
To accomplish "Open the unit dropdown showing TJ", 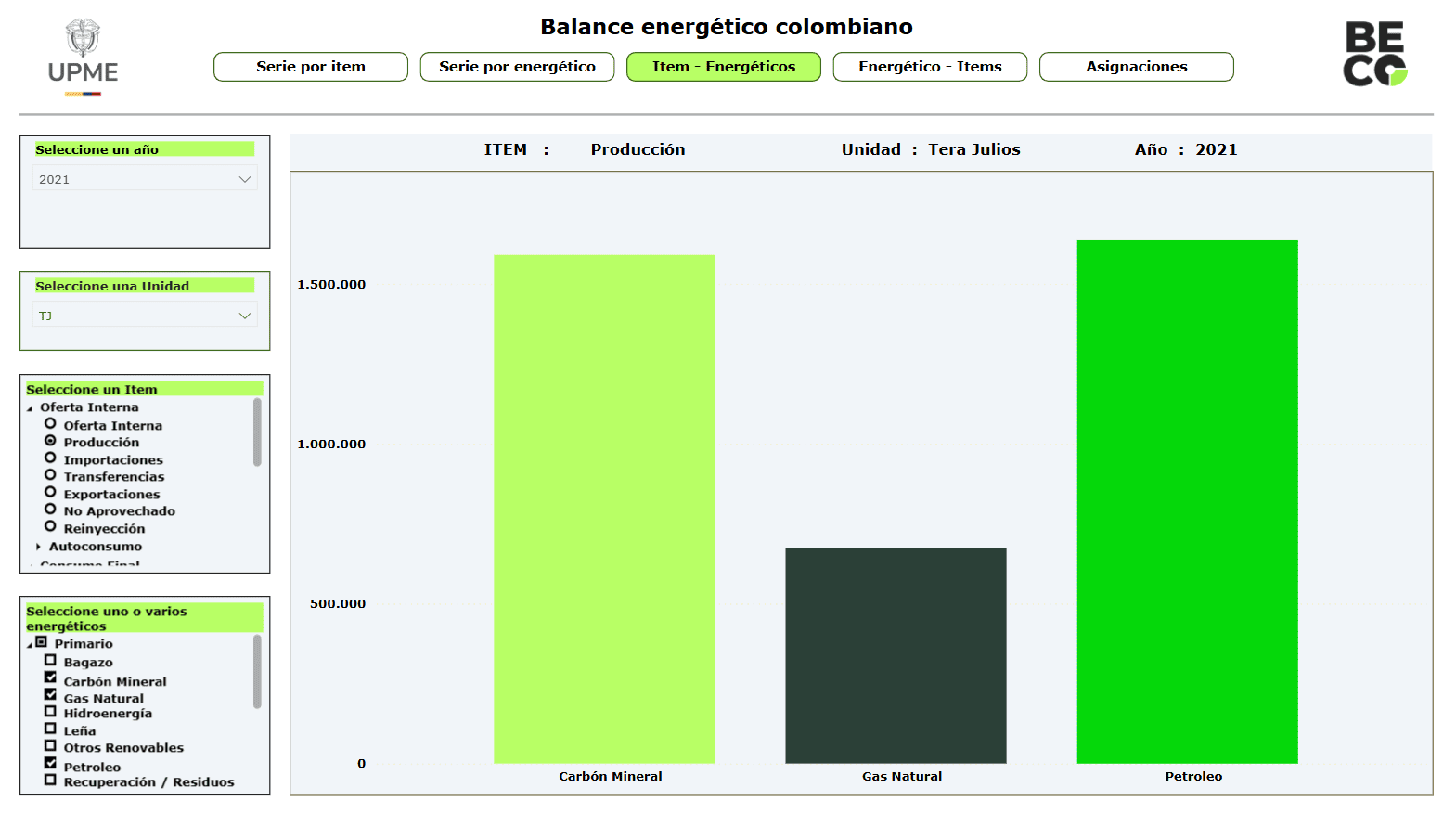I will pos(145,316).
